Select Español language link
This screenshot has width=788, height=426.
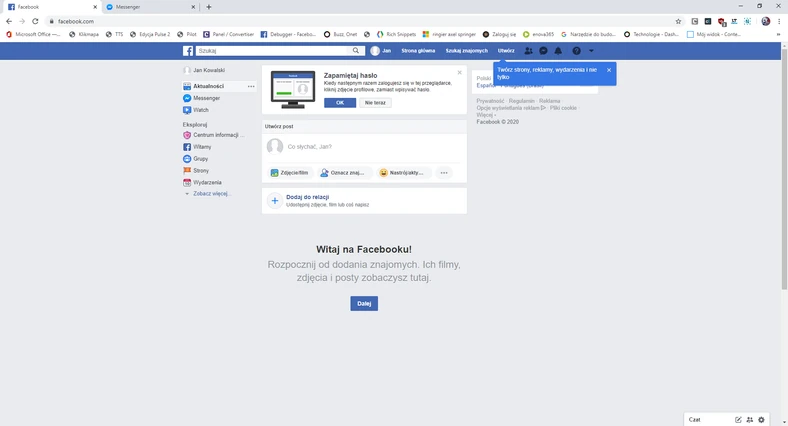point(484,85)
